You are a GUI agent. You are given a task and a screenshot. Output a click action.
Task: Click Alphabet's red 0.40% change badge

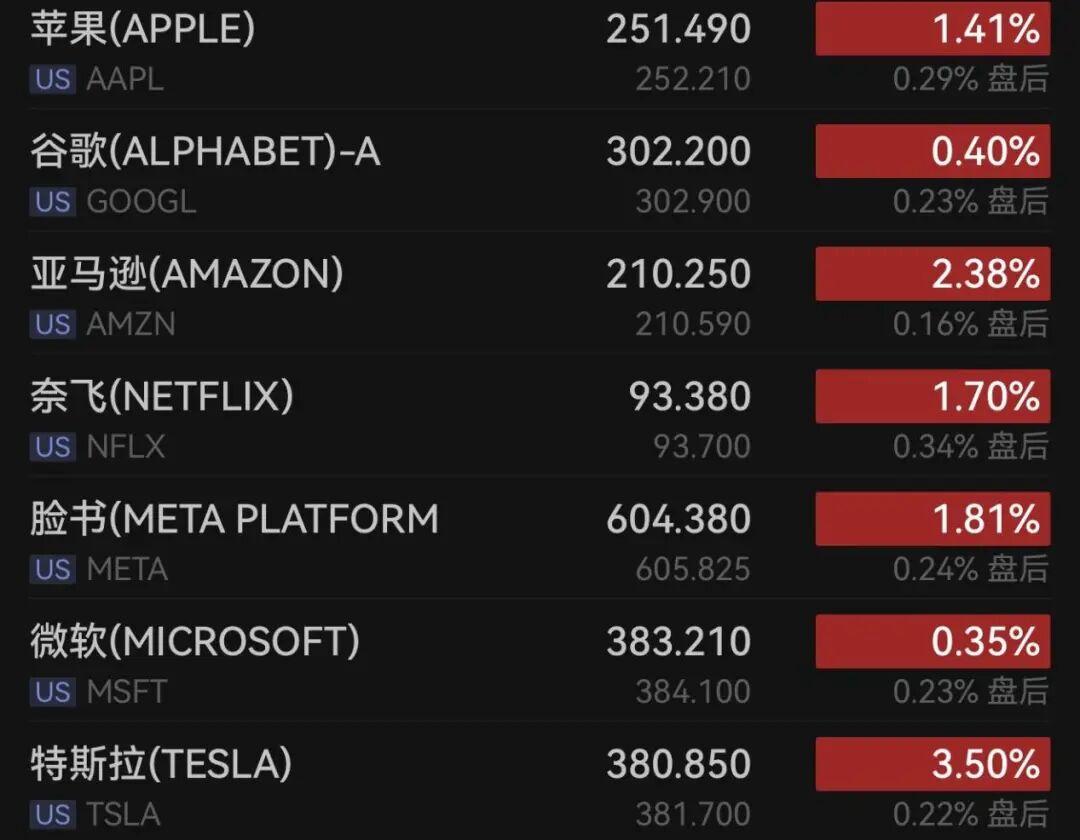(x=932, y=152)
